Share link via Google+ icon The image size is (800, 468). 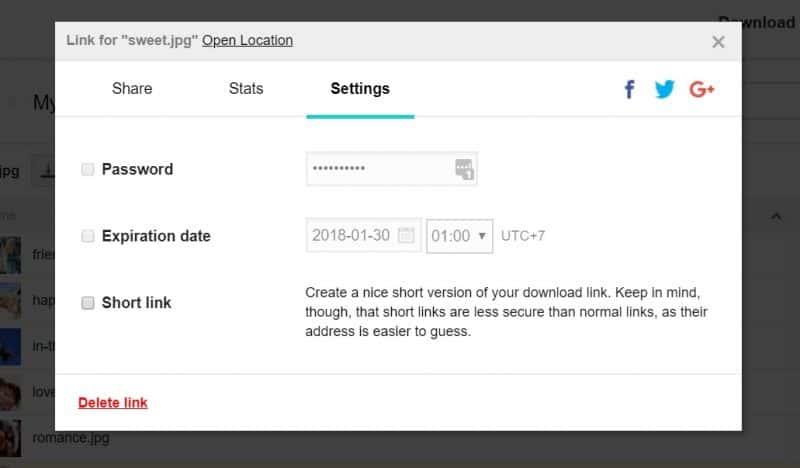pos(702,89)
